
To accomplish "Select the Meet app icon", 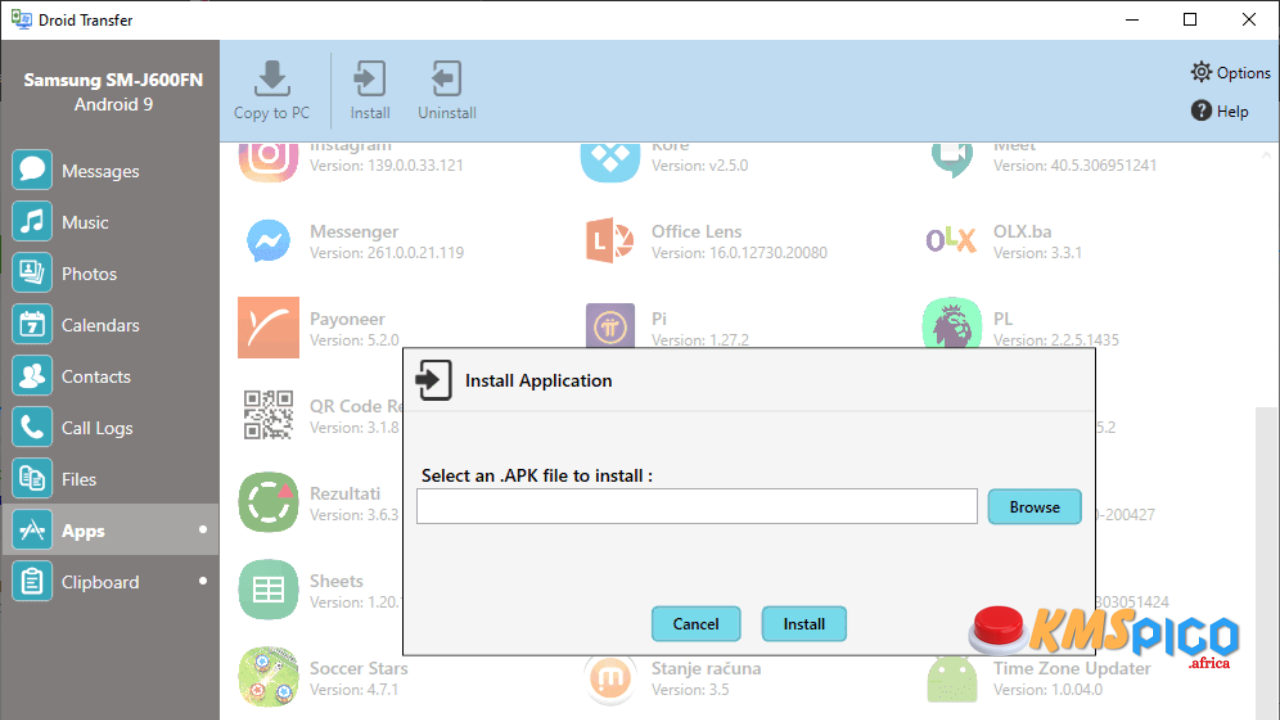I will tap(952, 160).
